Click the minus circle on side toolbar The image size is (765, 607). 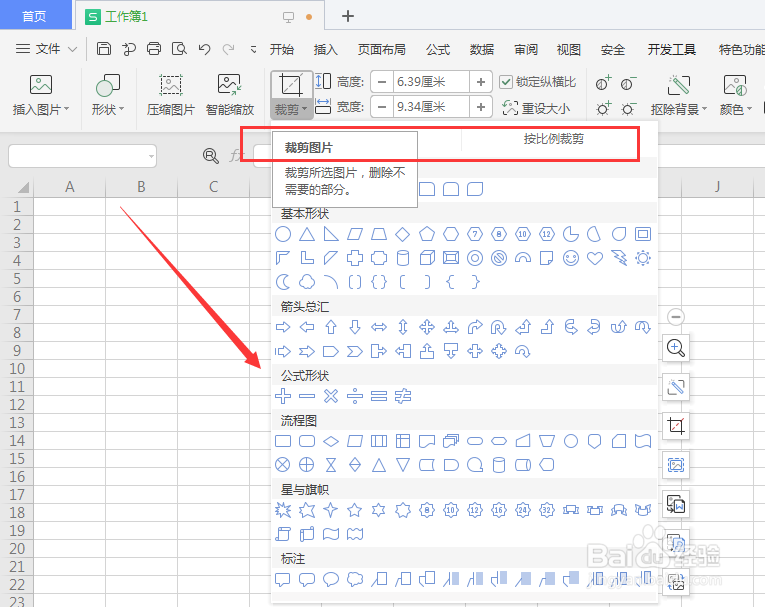point(676,317)
